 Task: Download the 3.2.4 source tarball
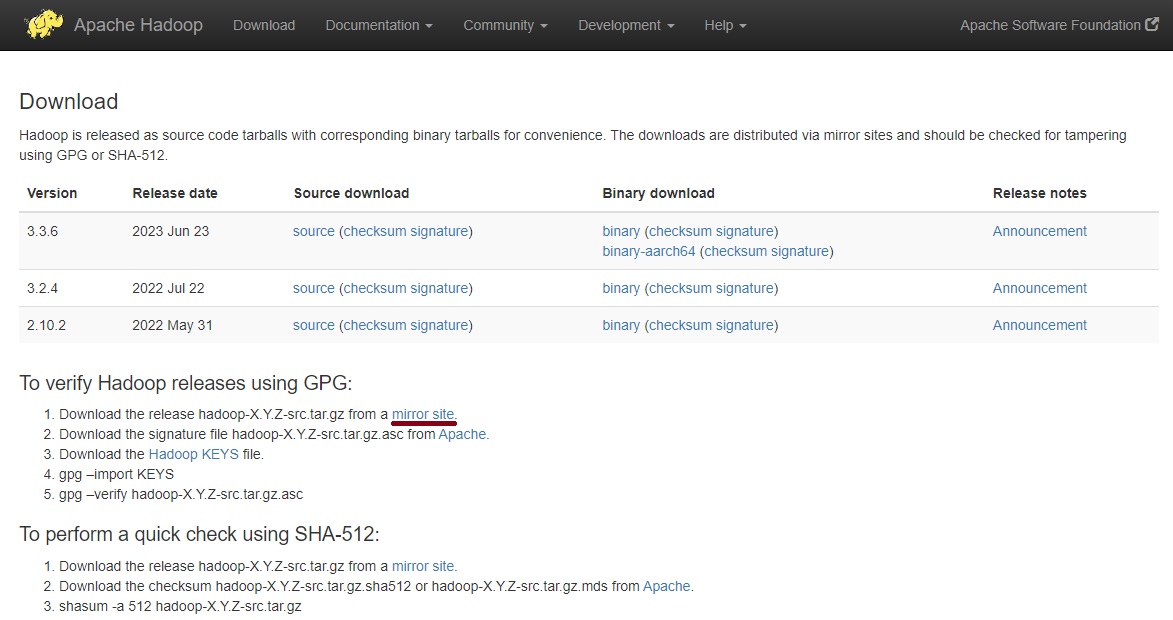click(313, 288)
